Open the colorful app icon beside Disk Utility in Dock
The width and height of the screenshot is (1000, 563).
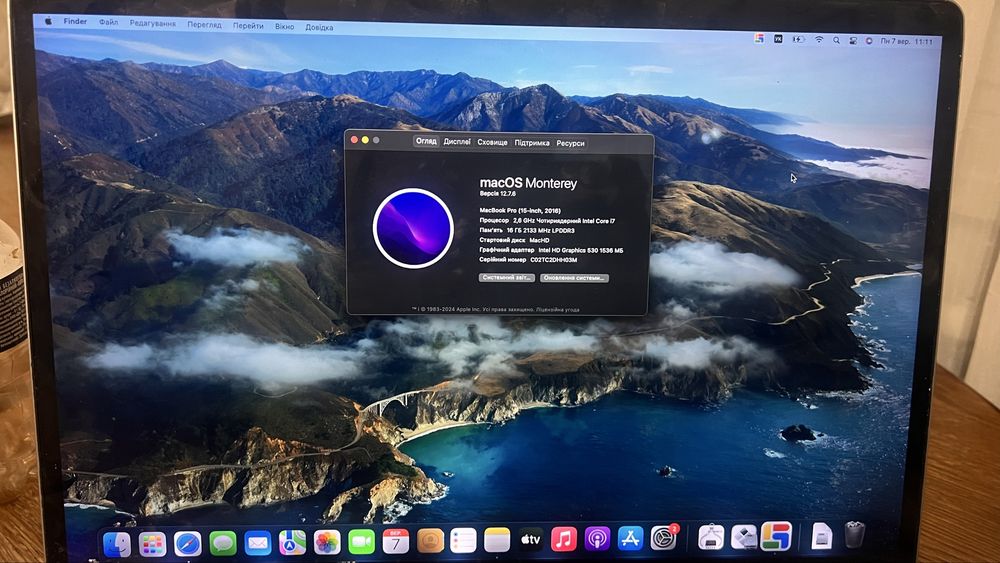[x=776, y=536]
